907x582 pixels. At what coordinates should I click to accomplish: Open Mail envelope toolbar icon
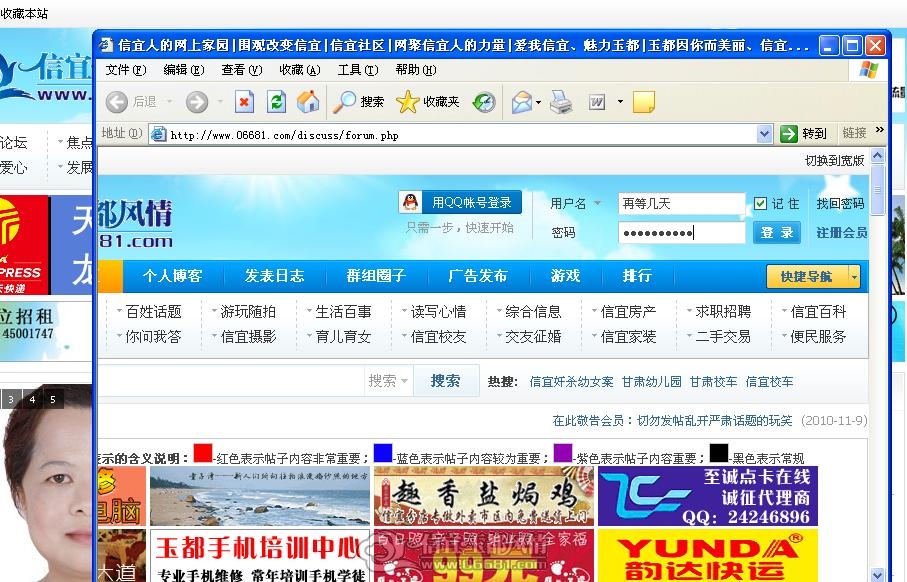click(522, 102)
